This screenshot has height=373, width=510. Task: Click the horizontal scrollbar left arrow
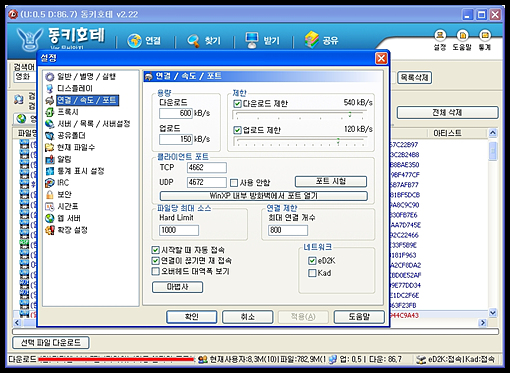click(x=17, y=322)
